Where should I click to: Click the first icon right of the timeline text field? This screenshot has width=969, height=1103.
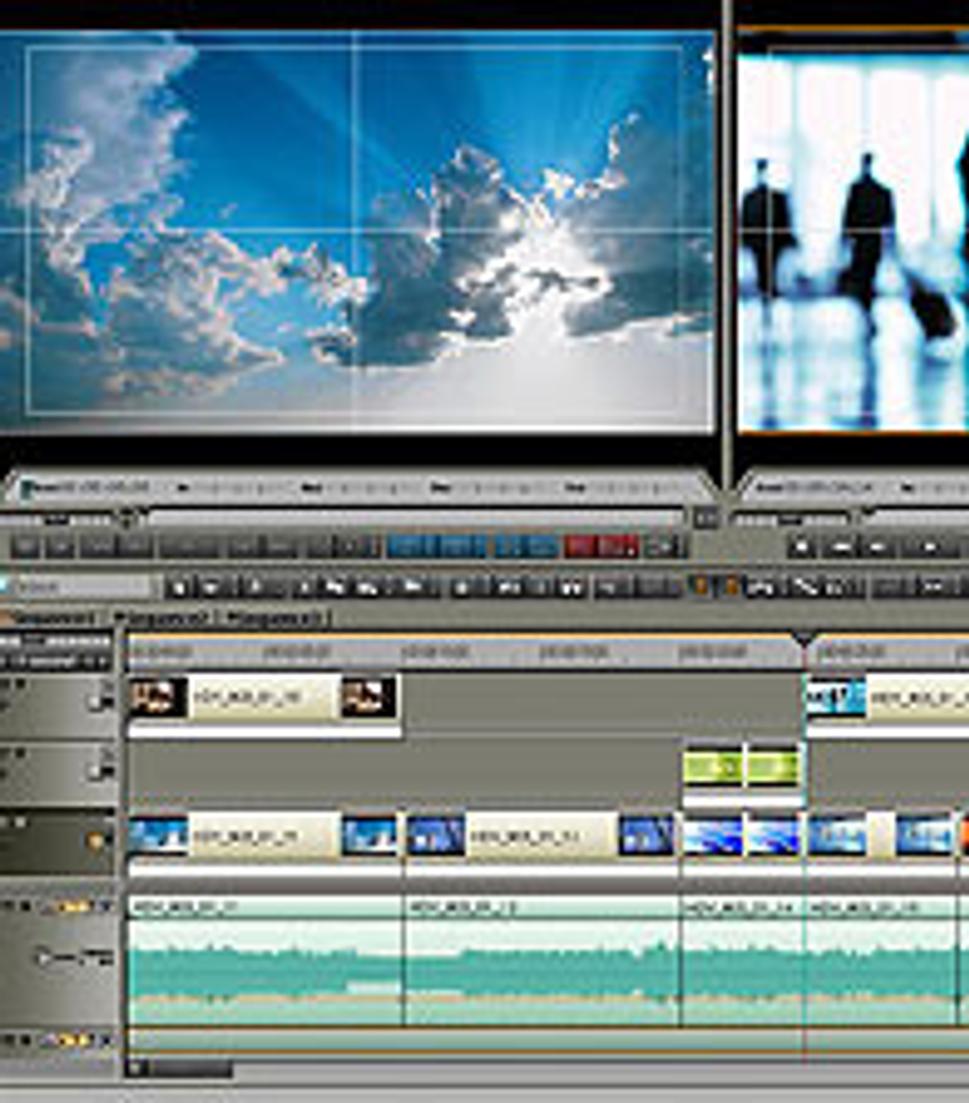[x=179, y=587]
